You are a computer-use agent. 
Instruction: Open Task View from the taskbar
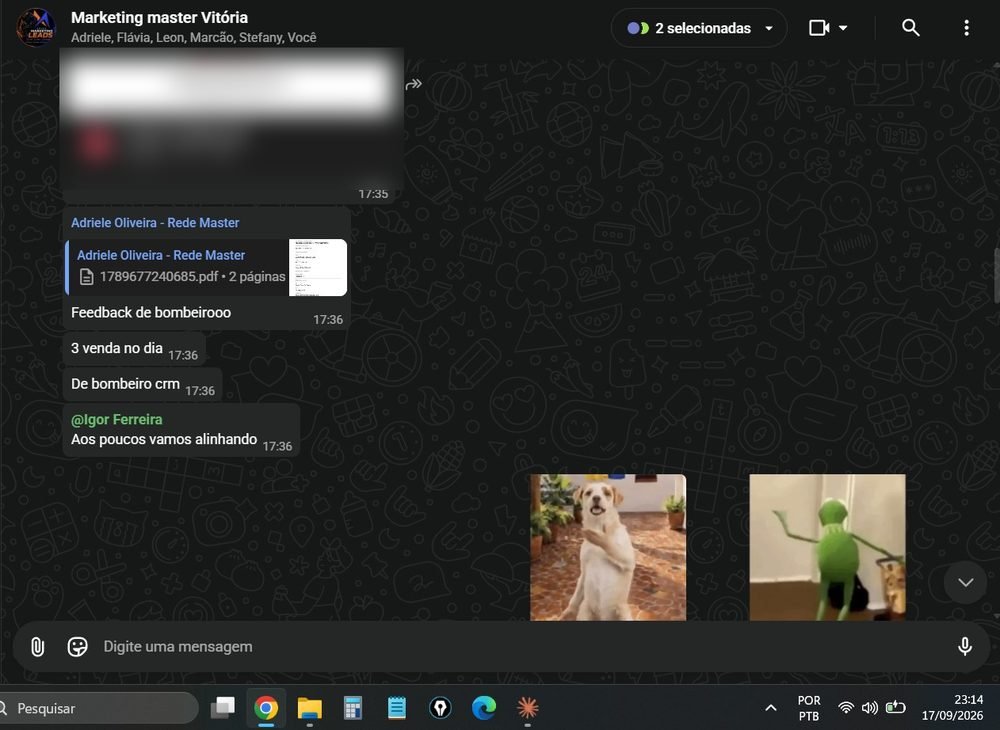pyautogui.click(x=223, y=708)
